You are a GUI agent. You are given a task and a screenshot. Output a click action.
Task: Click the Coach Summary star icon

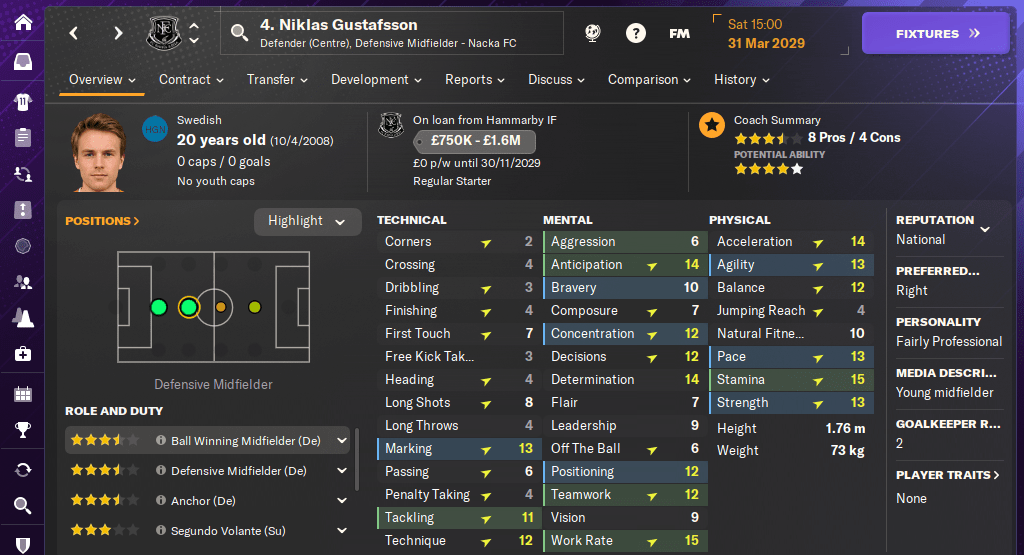tap(712, 125)
